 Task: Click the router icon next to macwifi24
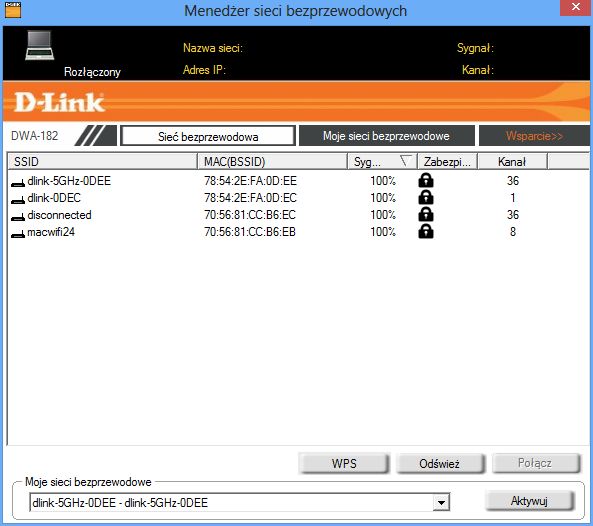tap(18, 234)
